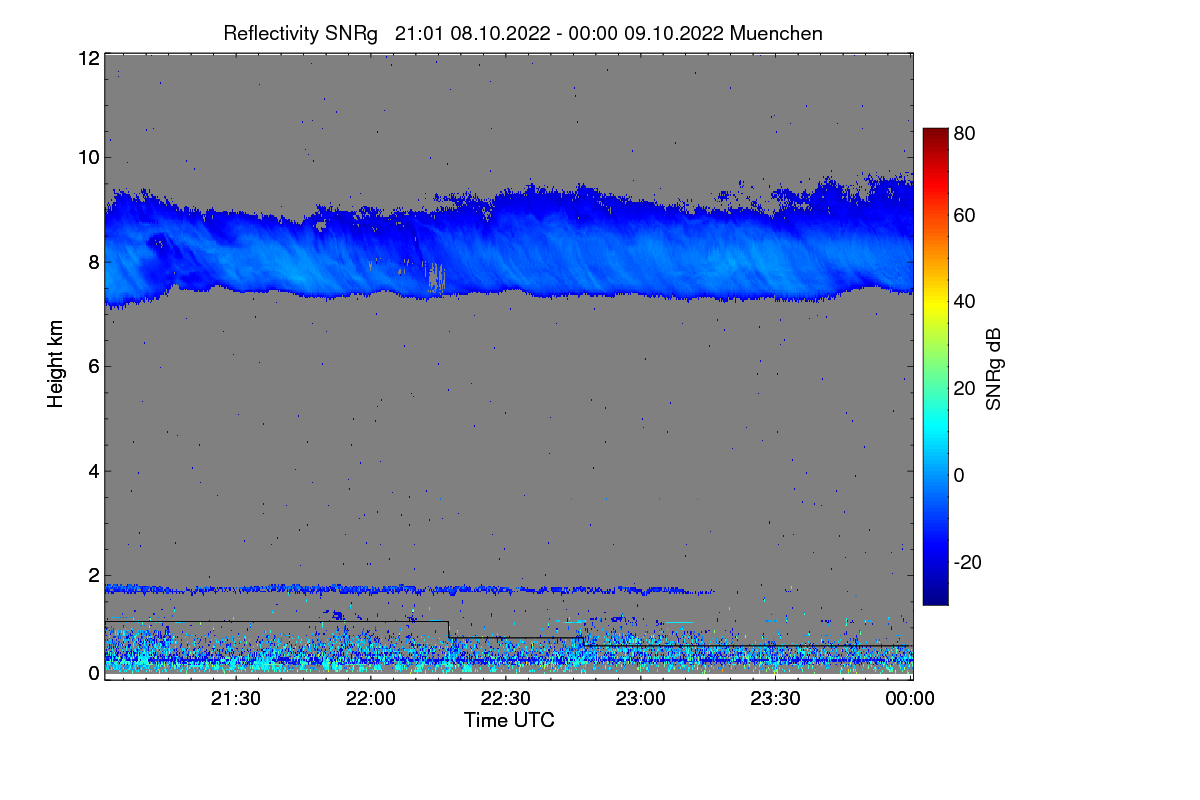Click the 22:00 time tick label
1200x800 pixels.
point(371,699)
